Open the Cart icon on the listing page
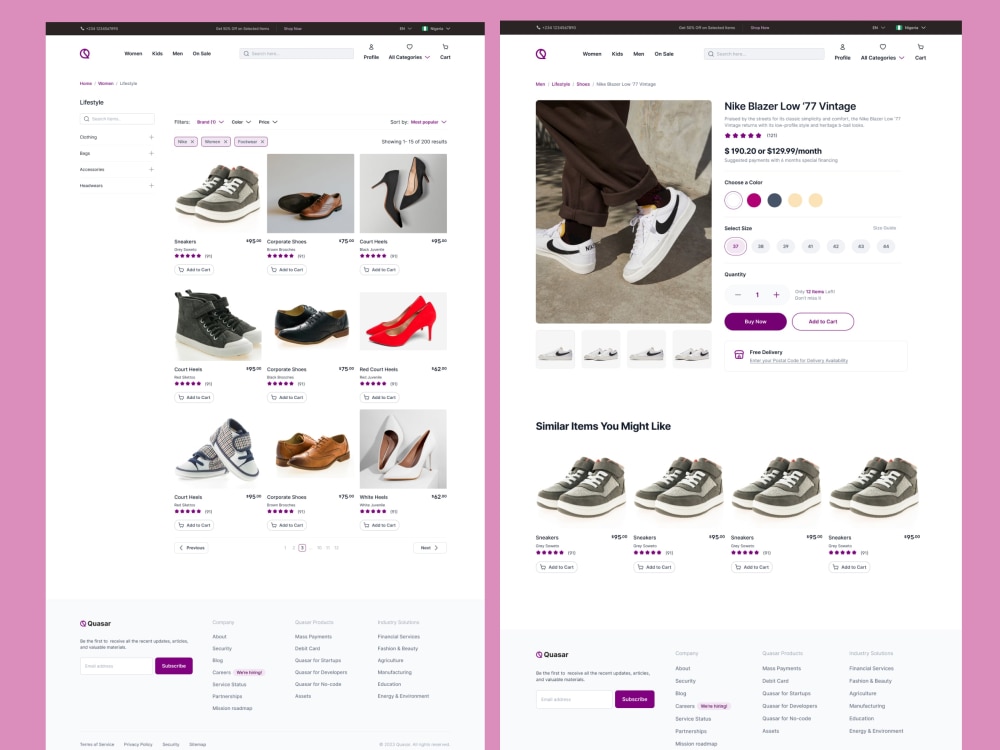 pyautogui.click(x=445, y=47)
